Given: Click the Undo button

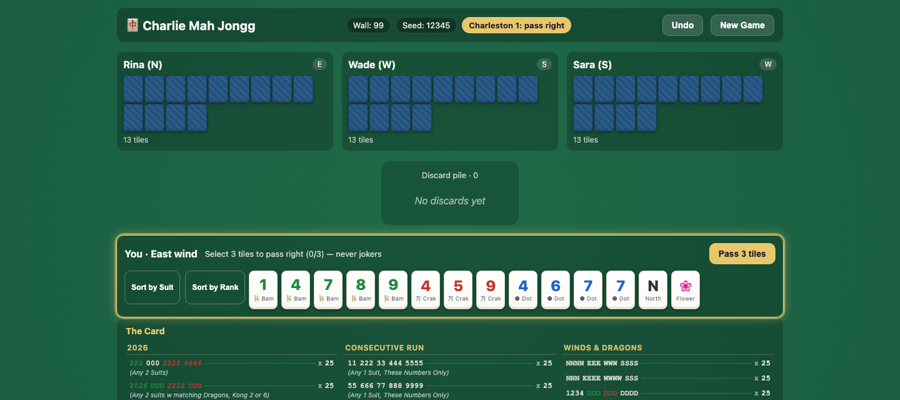Looking at the screenshot, I should (x=682, y=25).
